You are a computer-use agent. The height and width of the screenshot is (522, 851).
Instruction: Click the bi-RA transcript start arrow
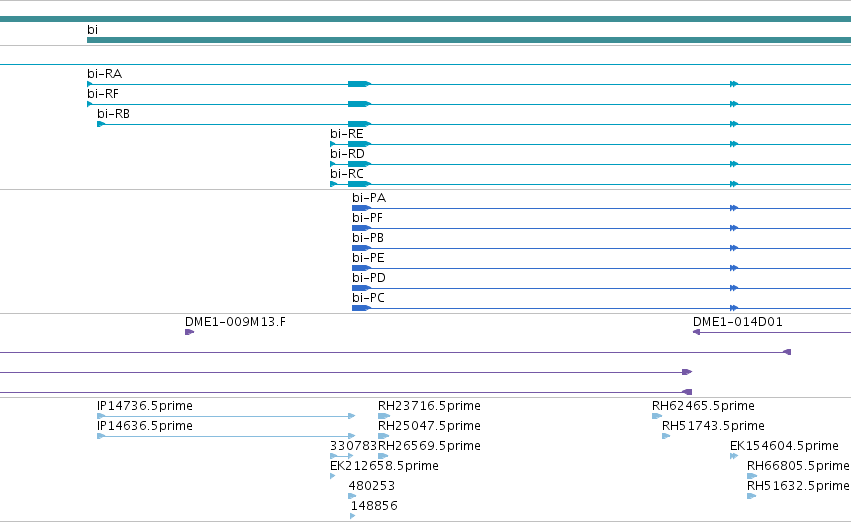90,84
